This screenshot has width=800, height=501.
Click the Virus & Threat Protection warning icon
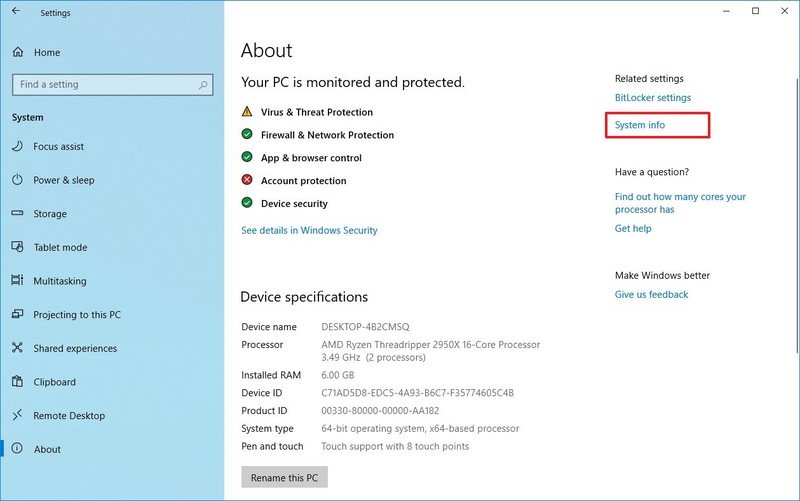[x=247, y=112]
